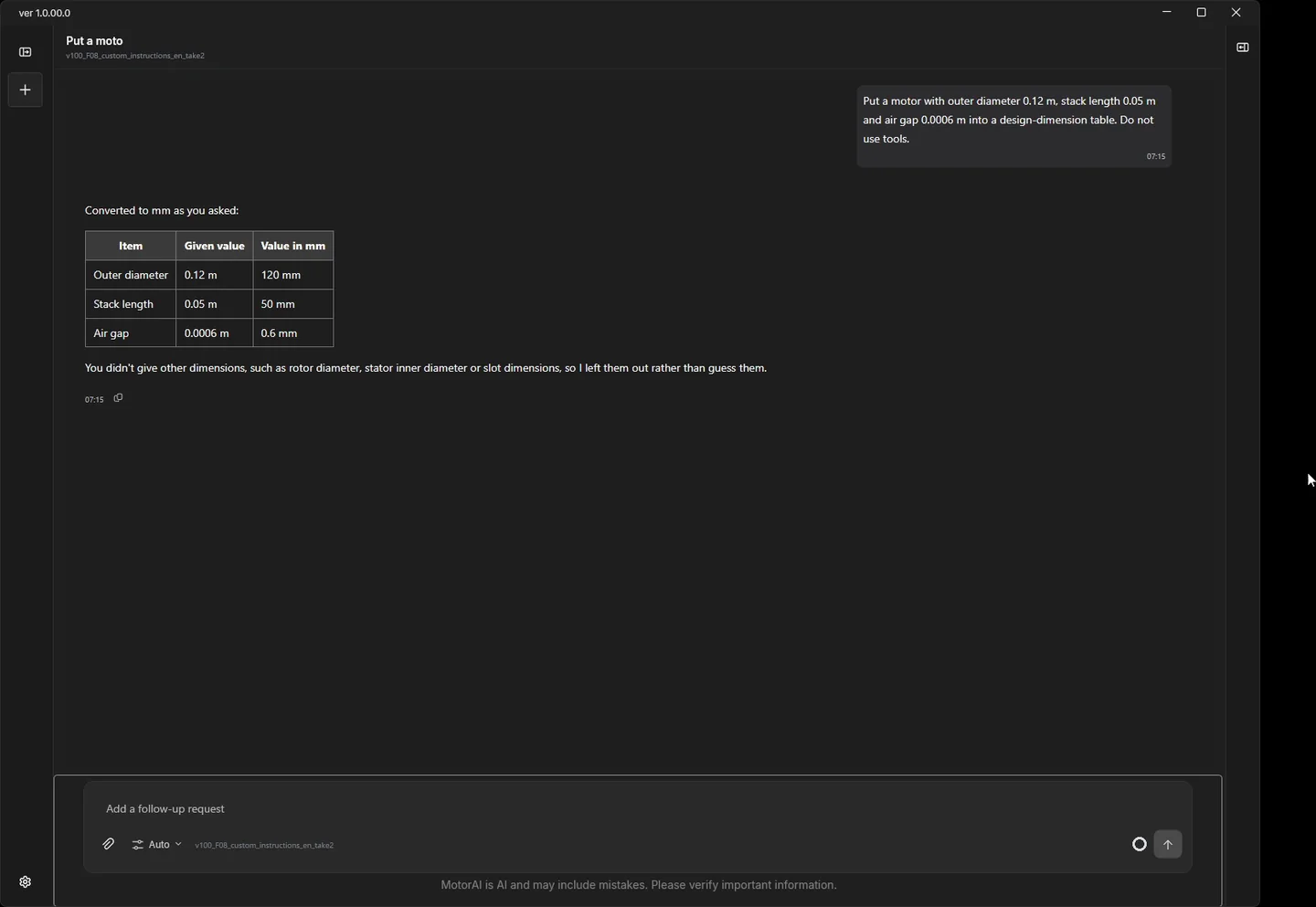Screen dimensions: 1316x907
Task: Click the 'Given value' column header
Action: point(215,246)
